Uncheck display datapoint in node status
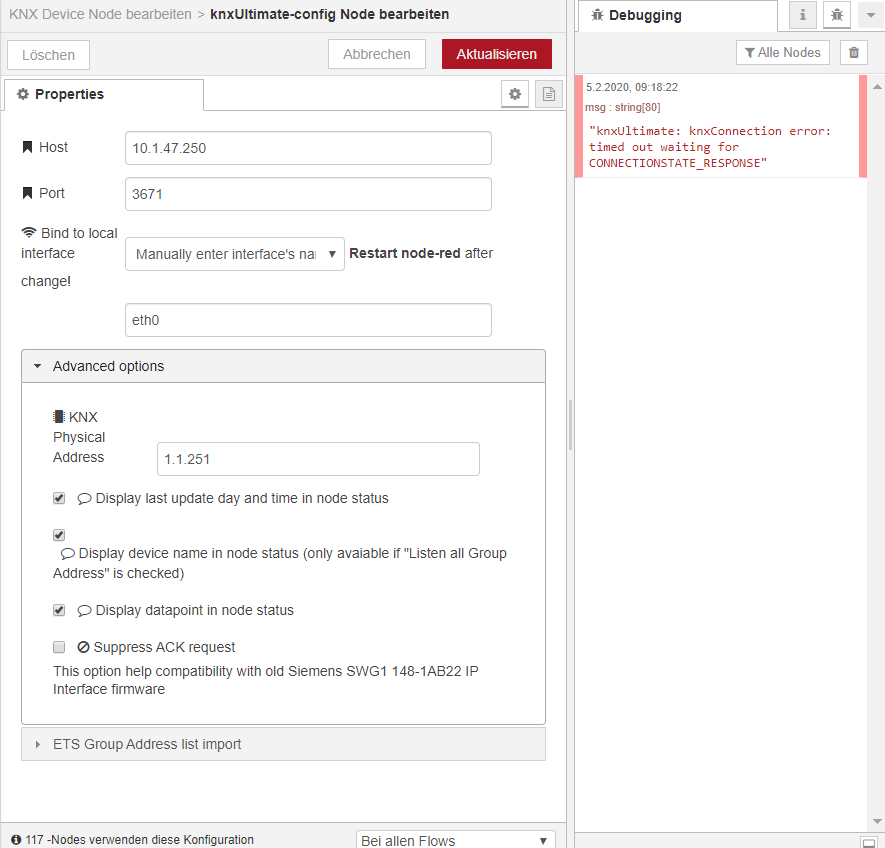Image resolution: width=885 pixels, height=848 pixels. coord(58,610)
